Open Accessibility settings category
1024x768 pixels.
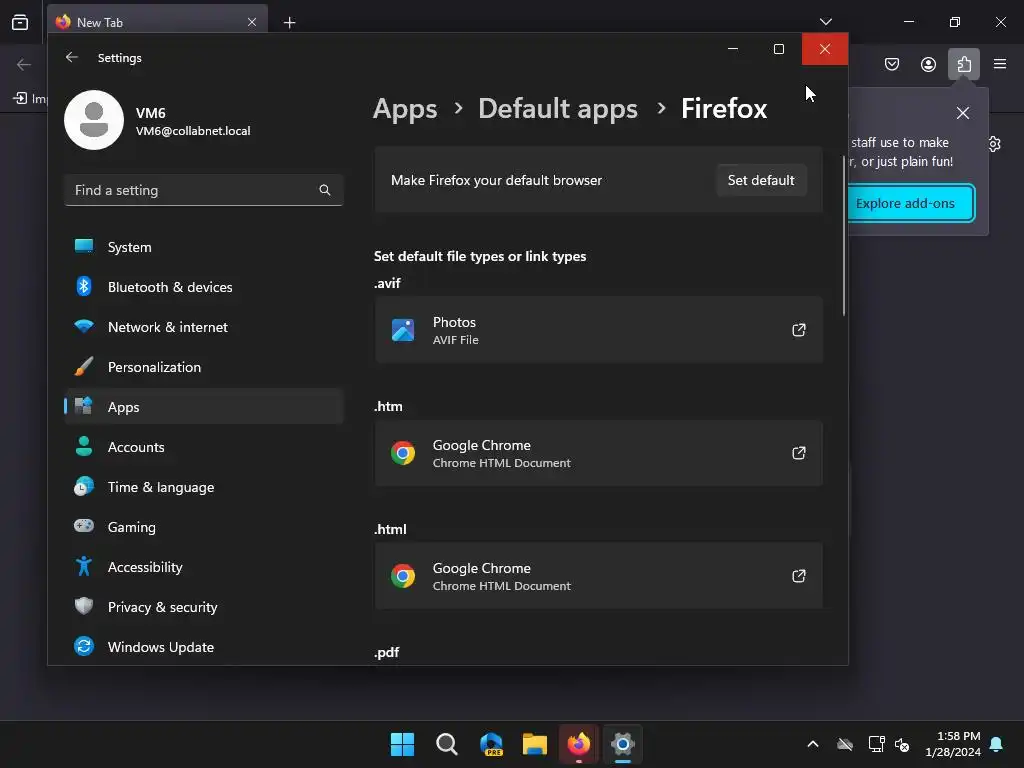coord(204,567)
